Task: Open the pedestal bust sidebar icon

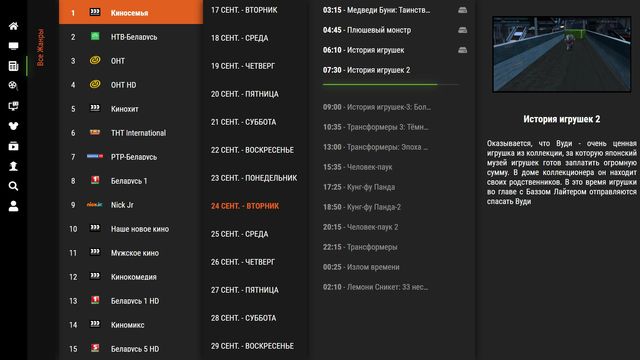Action: (x=13, y=166)
